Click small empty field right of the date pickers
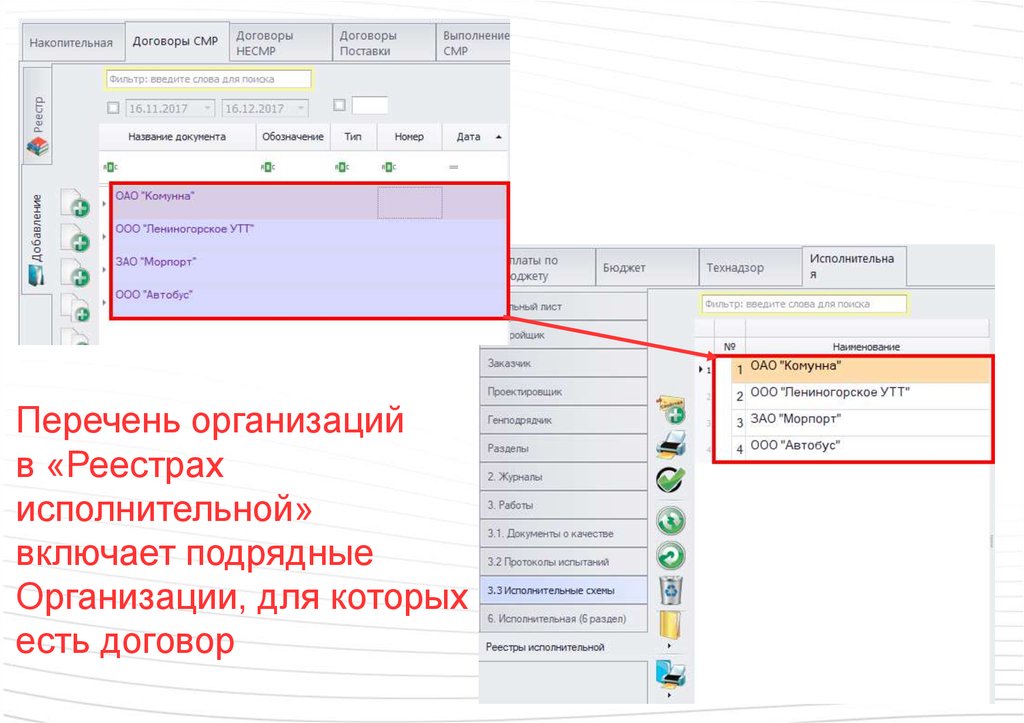Image resolution: width=1024 pixels, height=723 pixels. (x=370, y=104)
